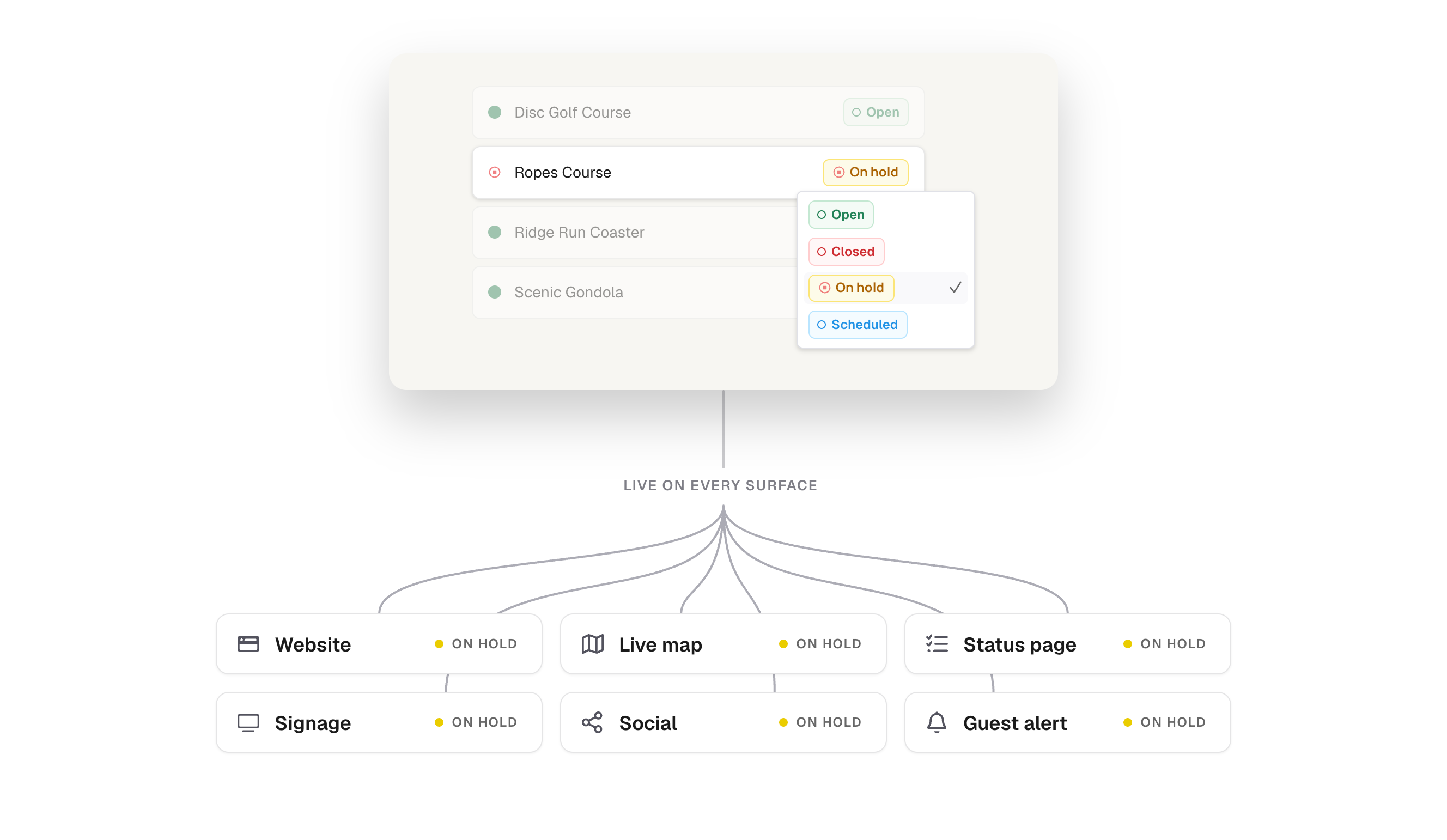Click the checkmark next to On hold option

click(x=955, y=288)
